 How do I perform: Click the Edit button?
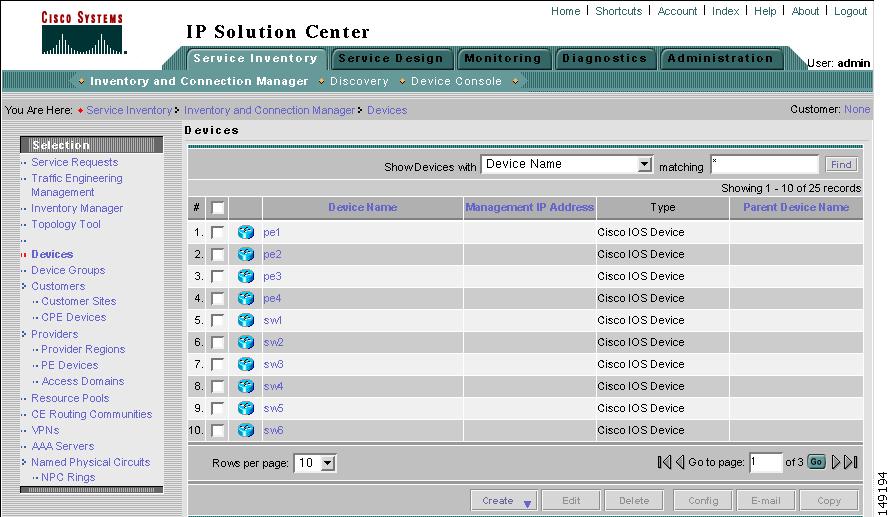pyautogui.click(x=571, y=501)
